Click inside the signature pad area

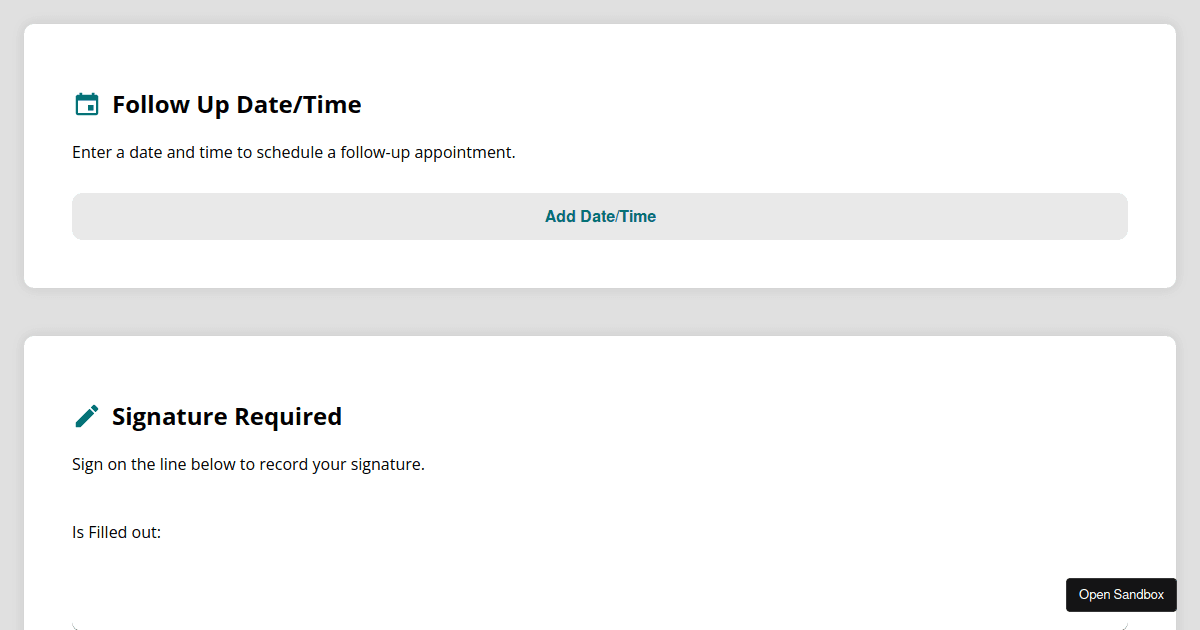600,600
